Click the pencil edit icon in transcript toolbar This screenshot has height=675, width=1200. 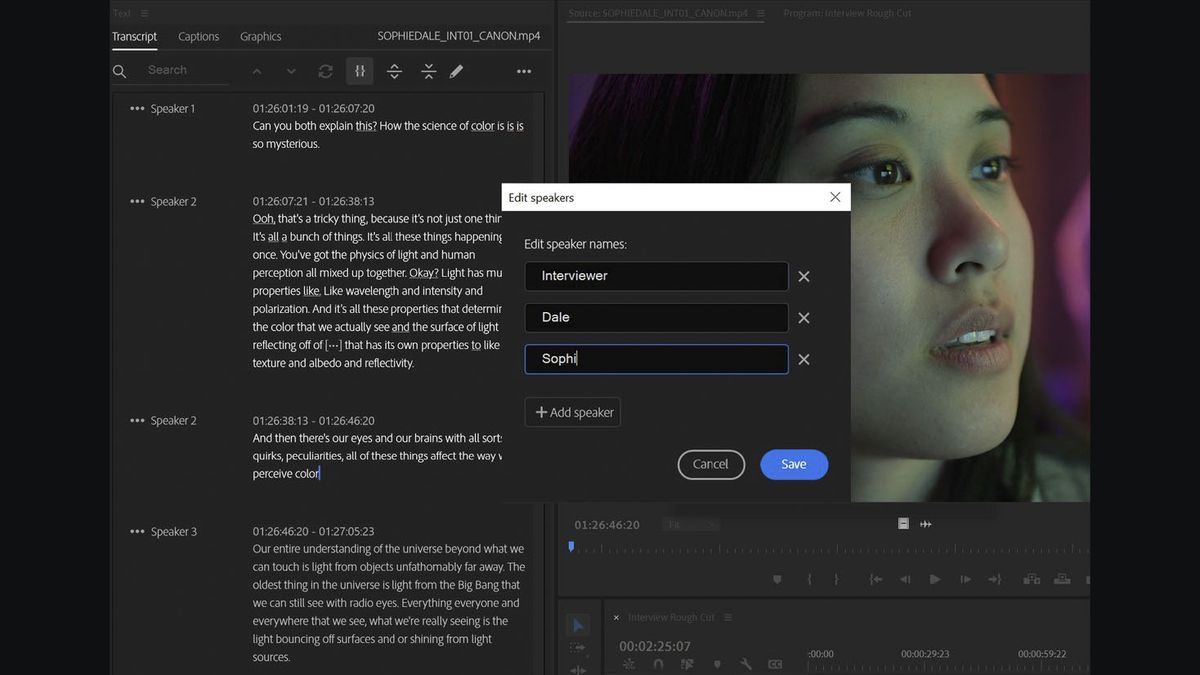pyautogui.click(x=456, y=71)
